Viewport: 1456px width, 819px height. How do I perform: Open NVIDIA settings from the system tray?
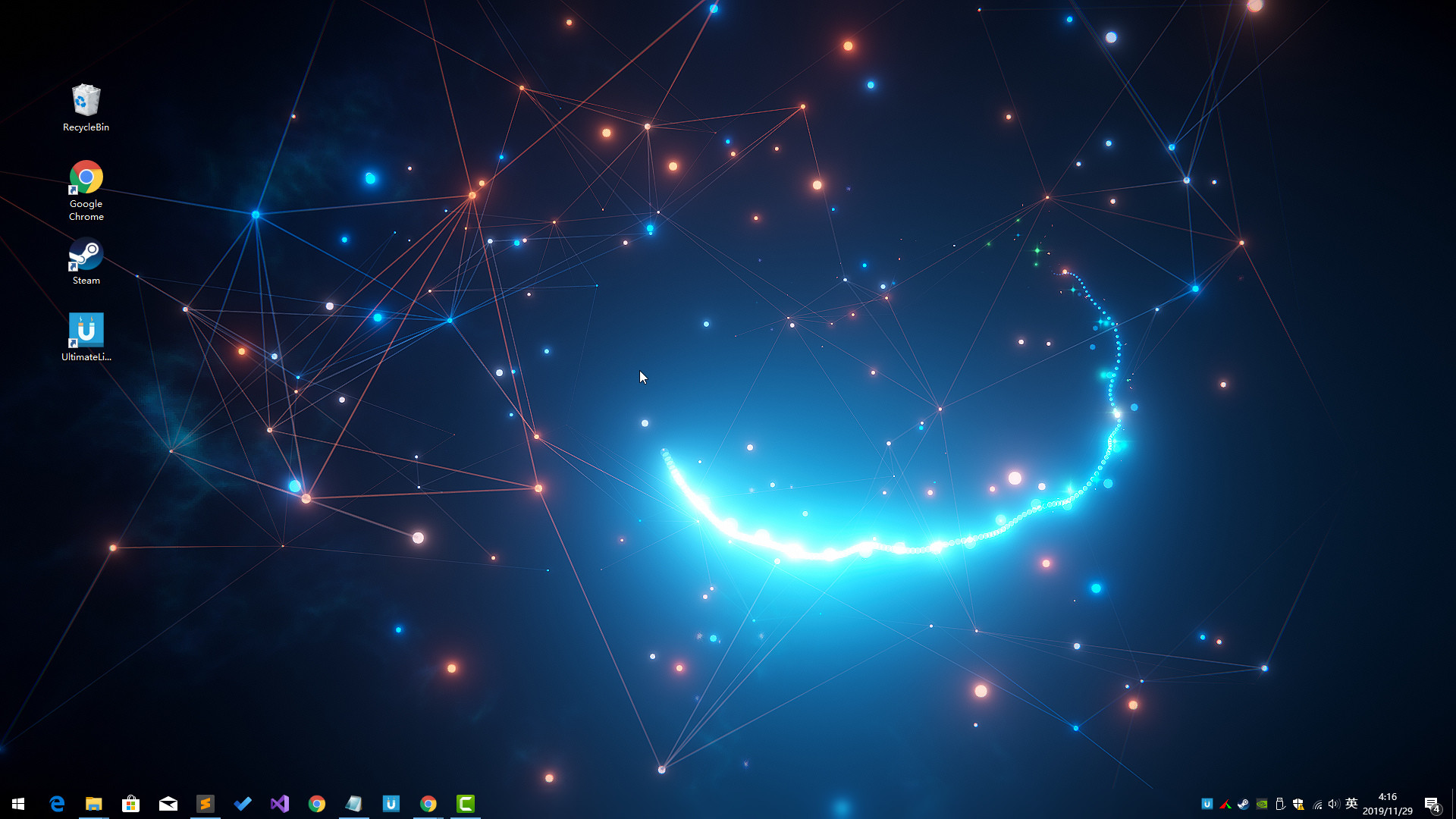click(1262, 804)
